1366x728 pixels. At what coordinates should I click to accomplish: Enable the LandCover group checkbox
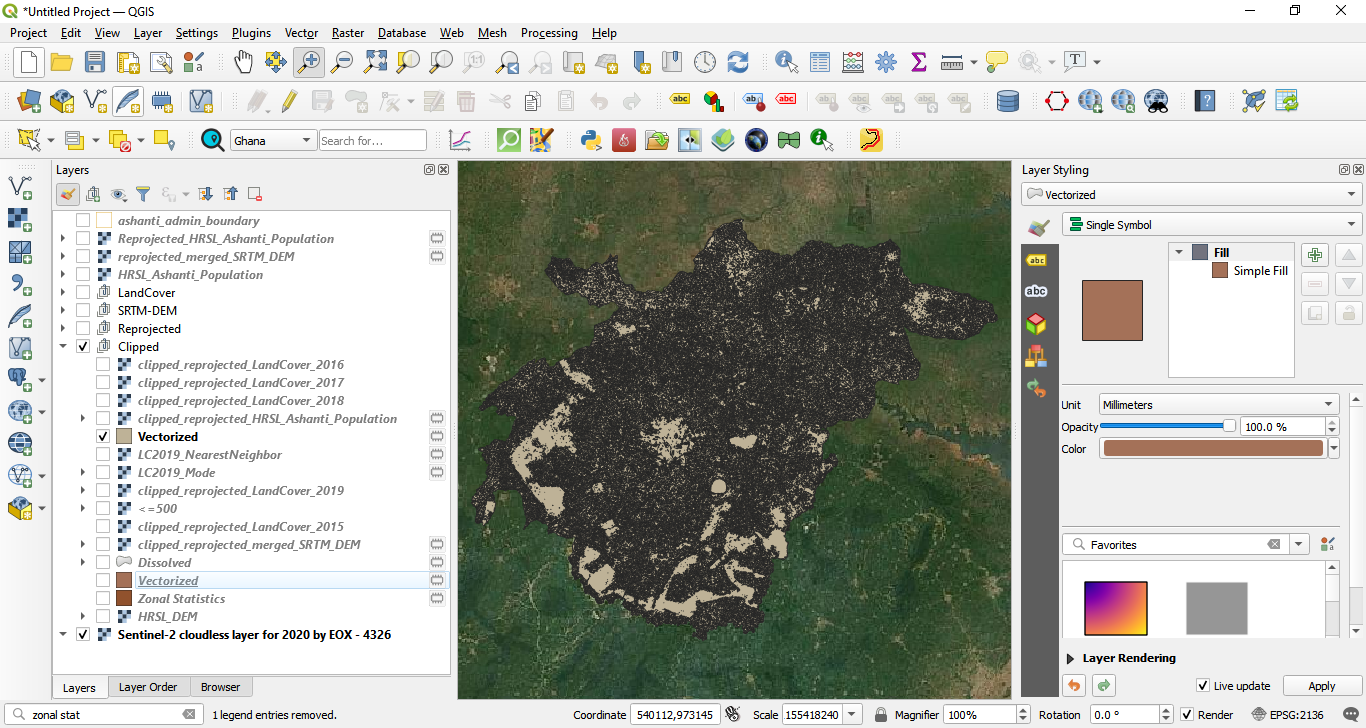(83, 293)
